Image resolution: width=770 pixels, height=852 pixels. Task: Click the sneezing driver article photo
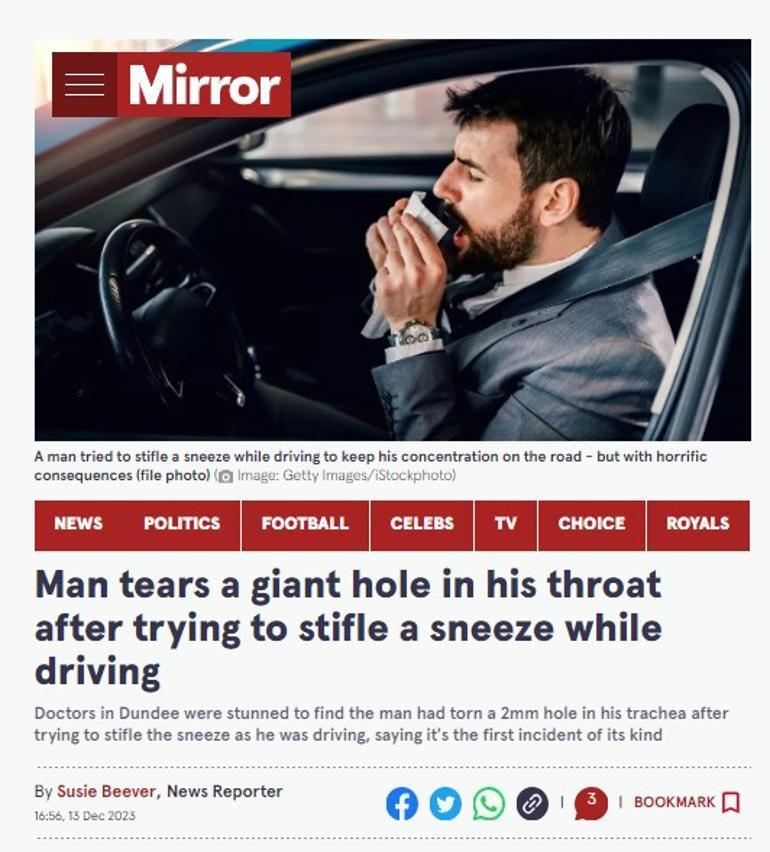tap(393, 240)
